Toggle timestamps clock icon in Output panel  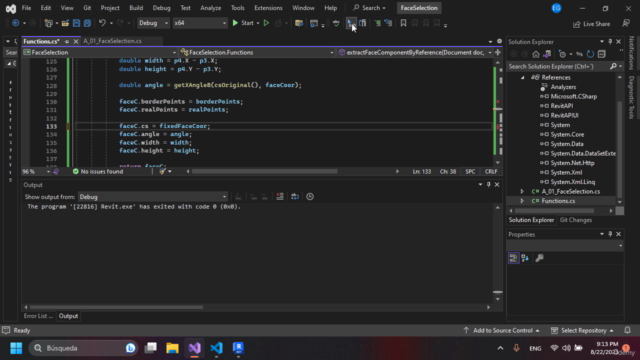click(310, 197)
